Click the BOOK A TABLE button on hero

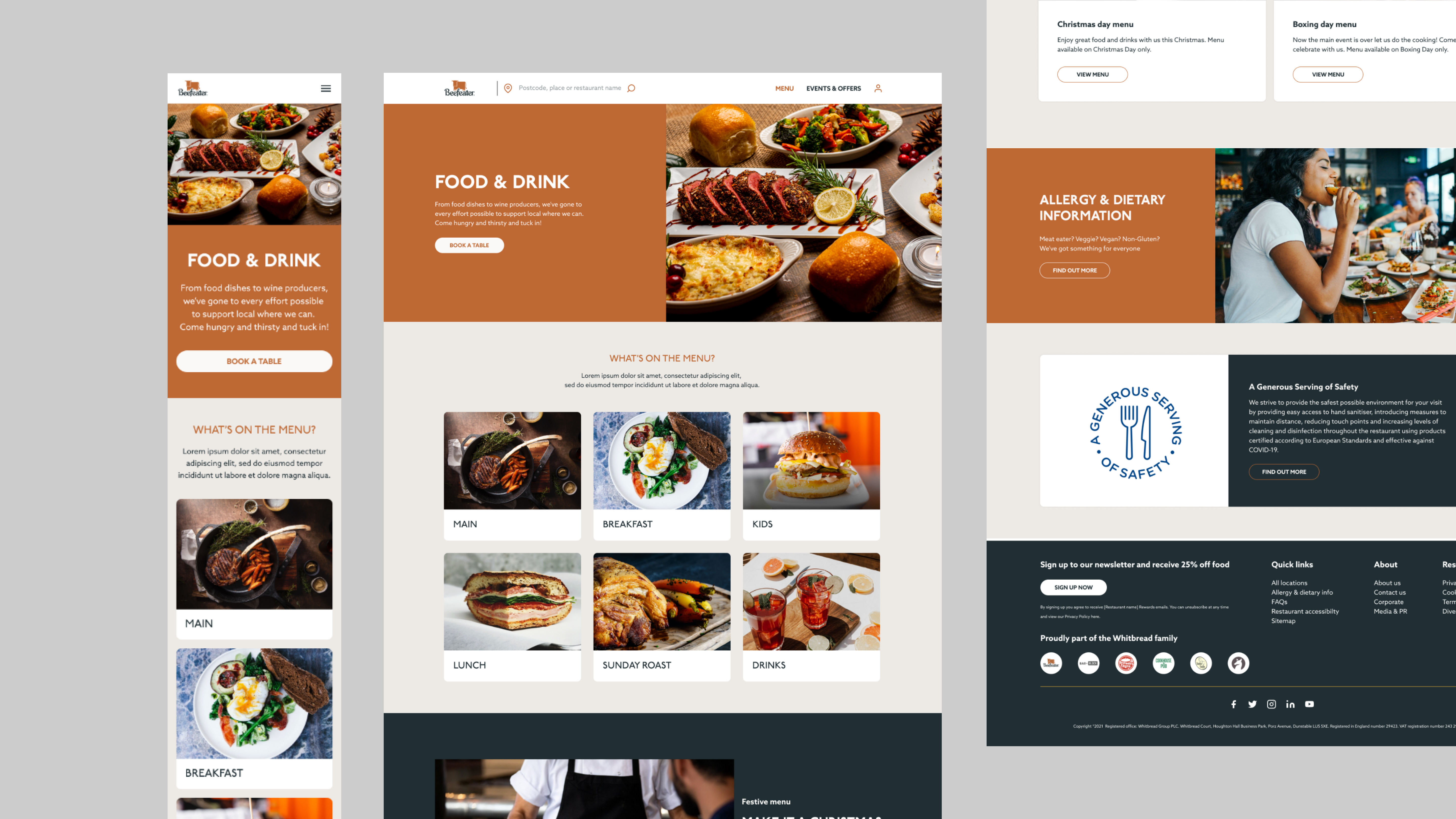(469, 244)
